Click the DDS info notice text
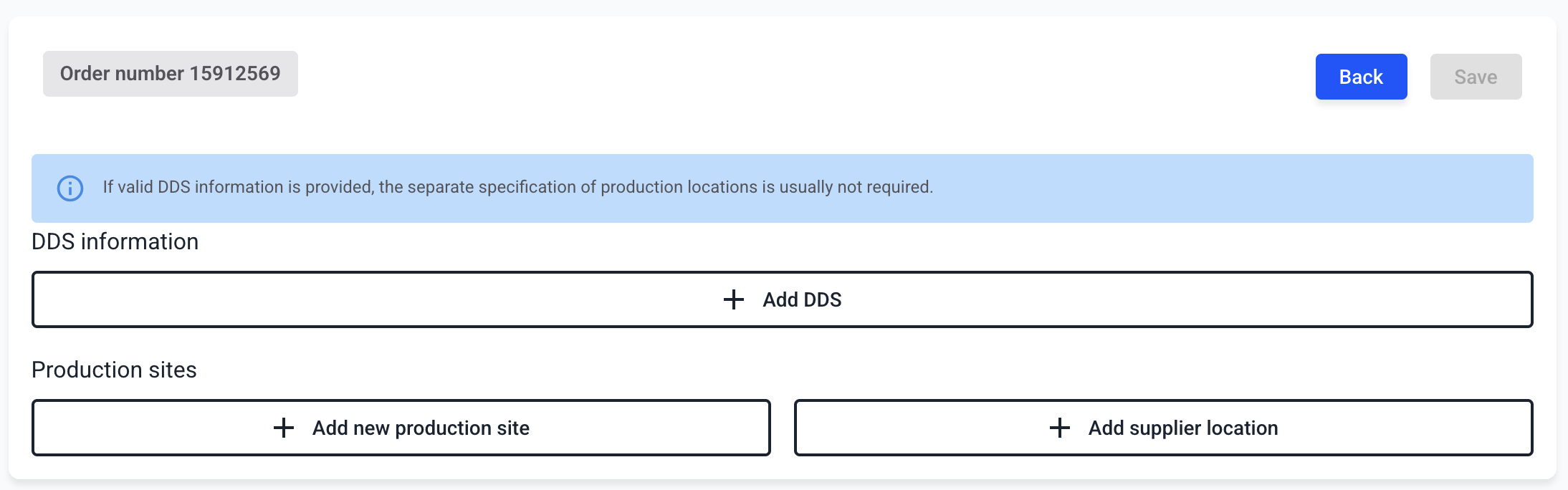This screenshot has width=1568, height=490. [x=517, y=187]
